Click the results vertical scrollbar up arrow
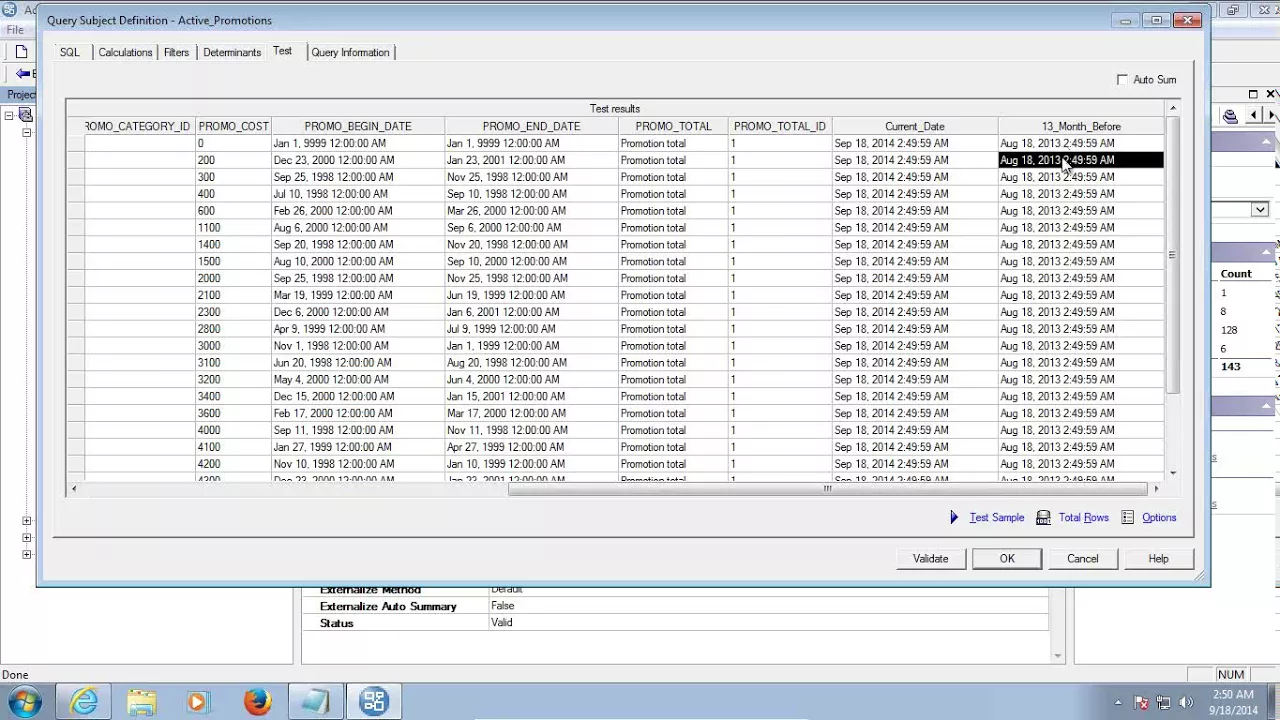 click(1173, 108)
